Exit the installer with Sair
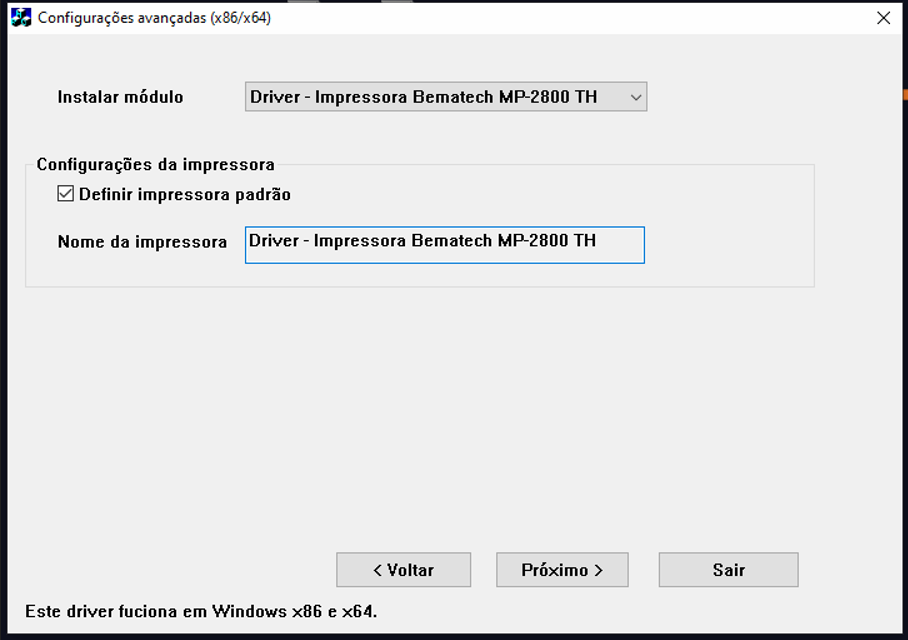This screenshot has height=640, width=908. [x=728, y=570]
